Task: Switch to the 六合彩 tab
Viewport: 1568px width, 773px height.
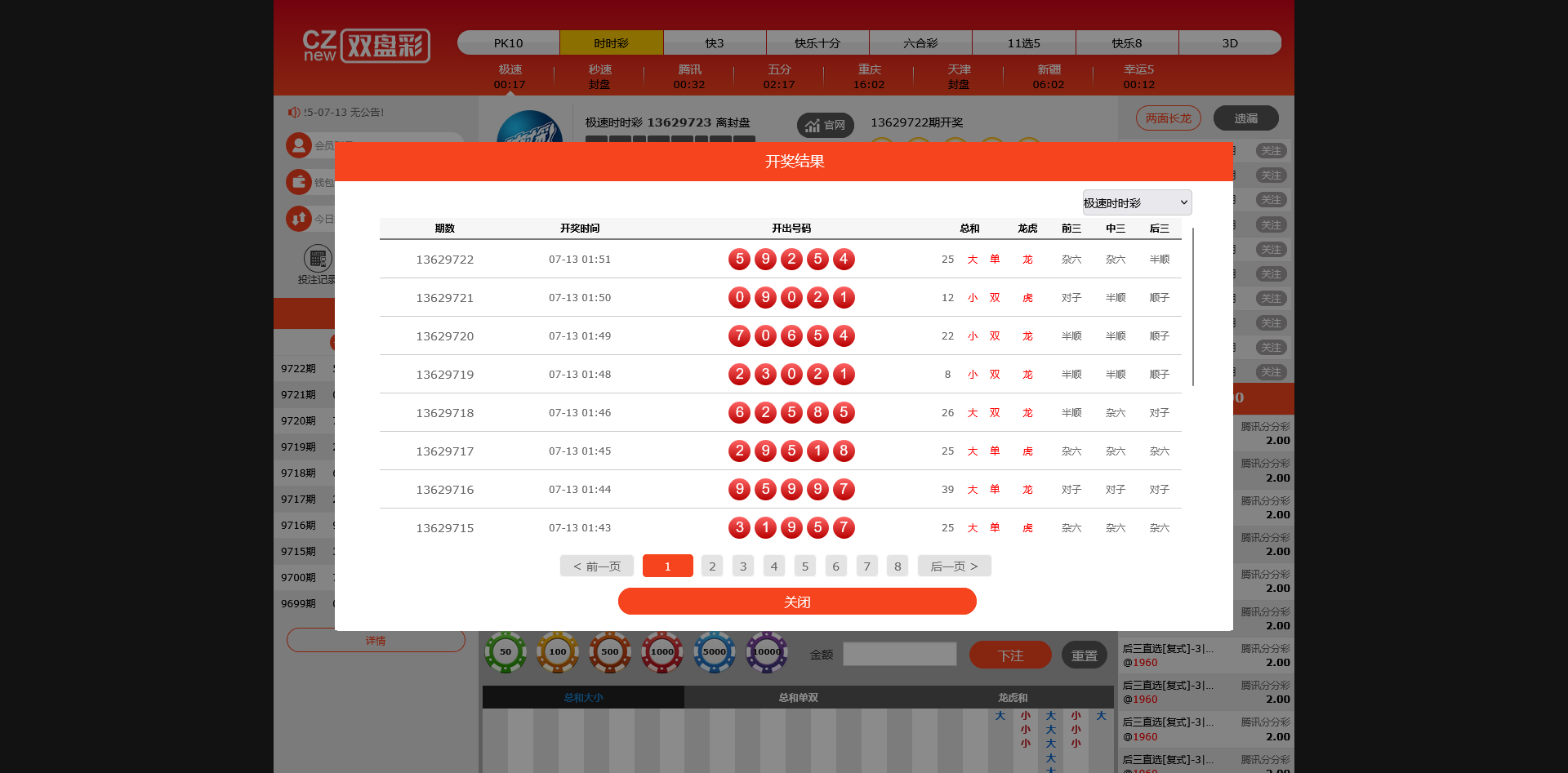Action: (x=920, y=42)
